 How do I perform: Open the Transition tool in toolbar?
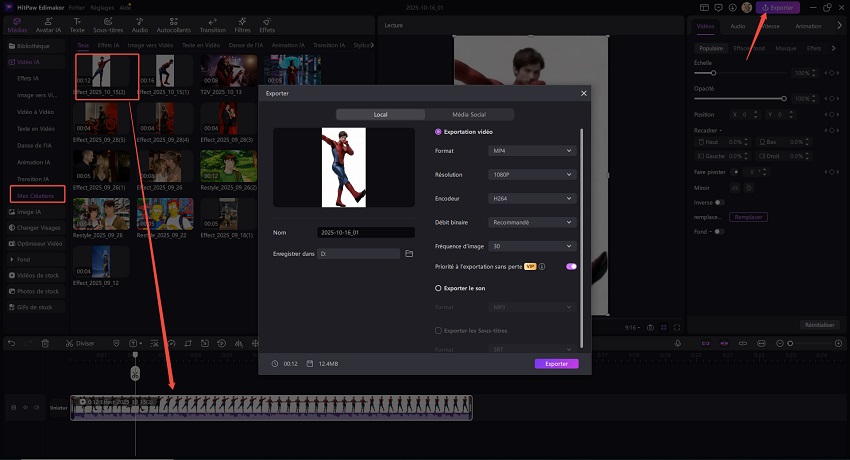(x=212, y=26)
